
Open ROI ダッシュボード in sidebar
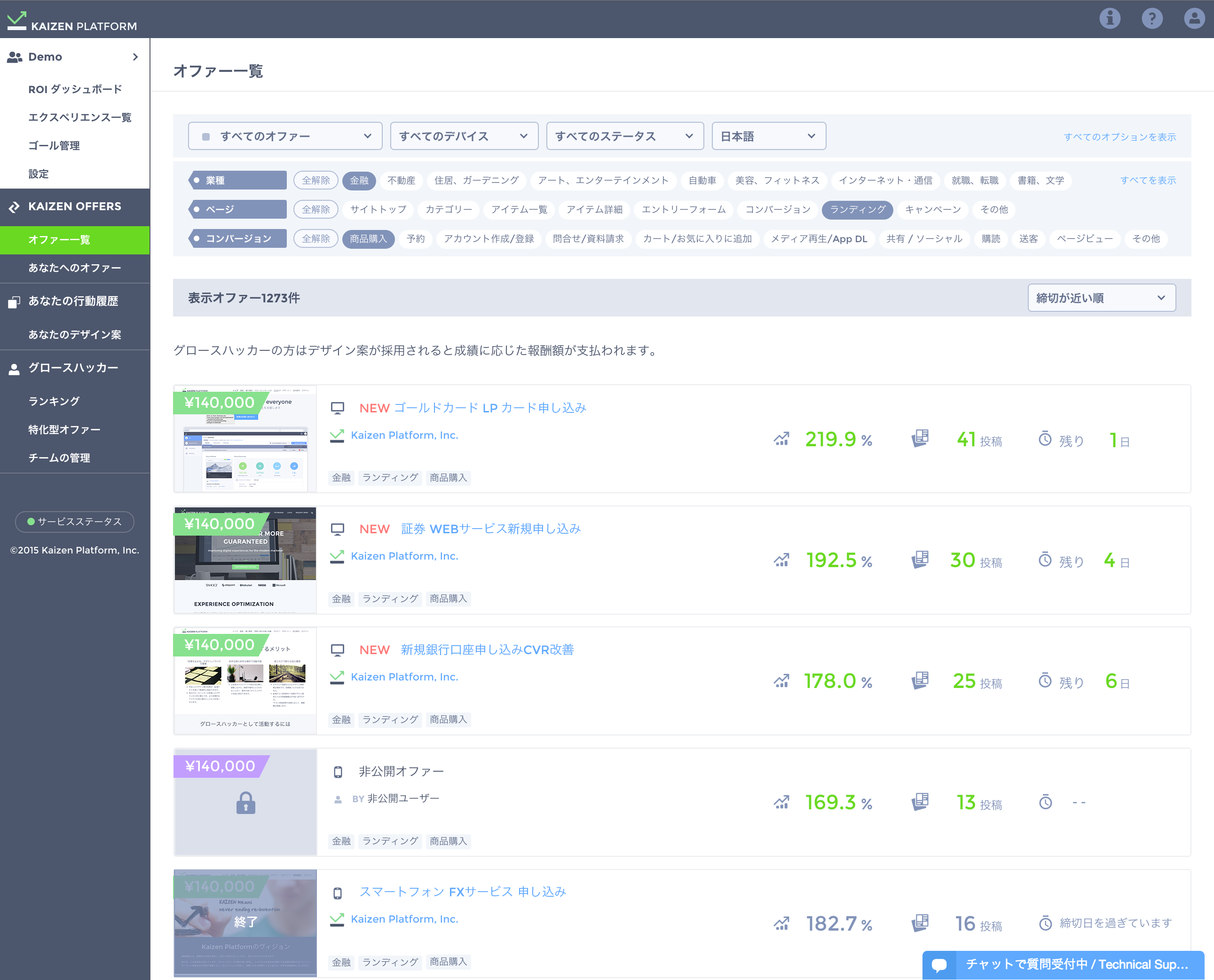pyautogui.click(x=75, y=89)
